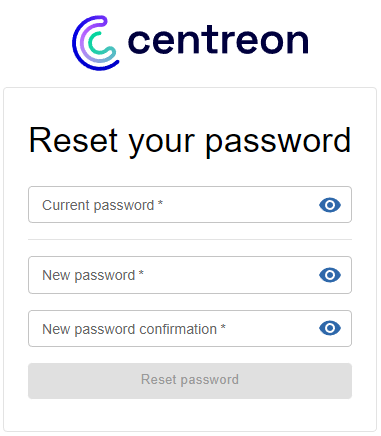Show Current password using its eye icon
The image size is (381, 436).
coord(330,205)
